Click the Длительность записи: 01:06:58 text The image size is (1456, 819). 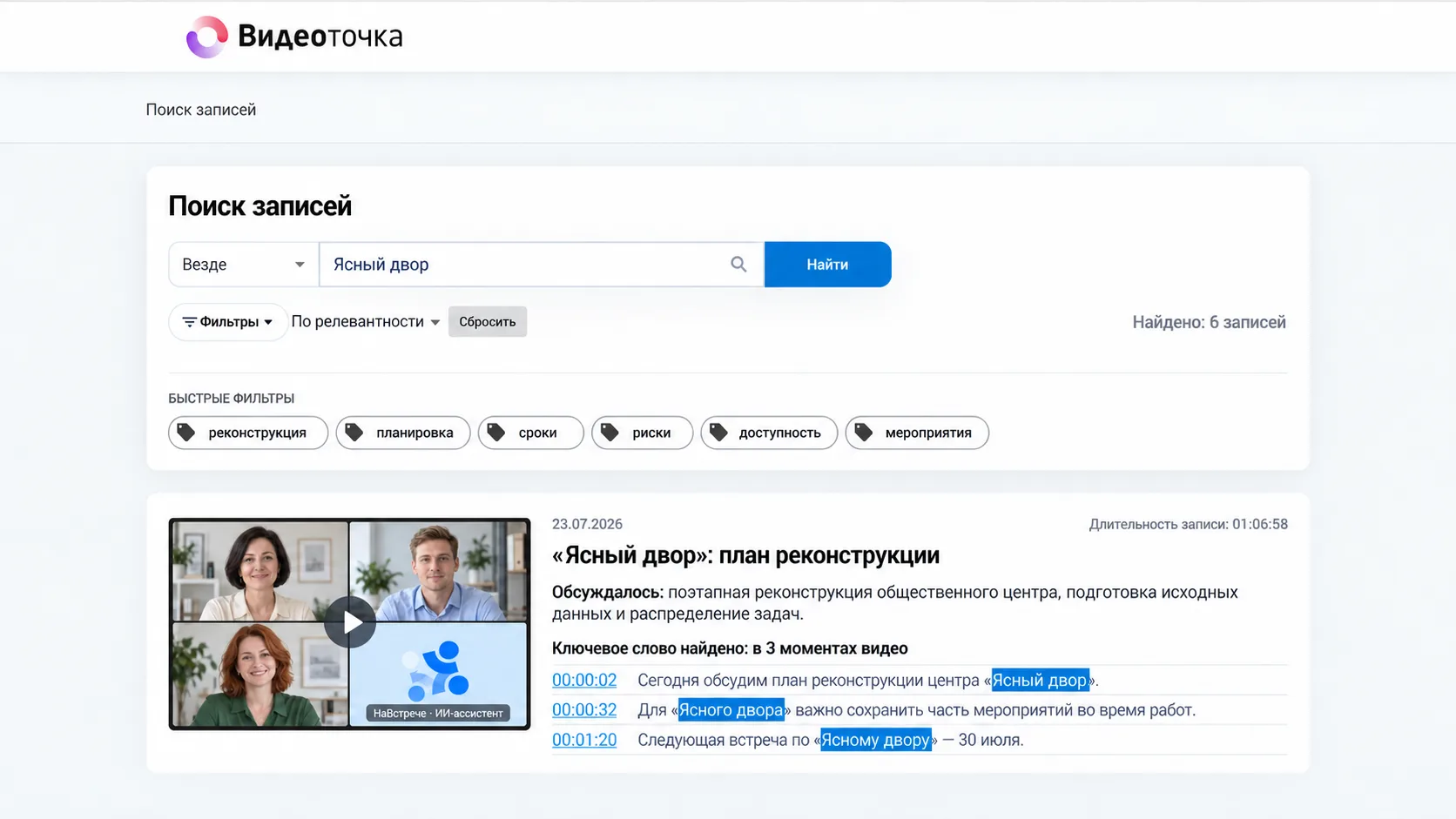pos(1188,524)
